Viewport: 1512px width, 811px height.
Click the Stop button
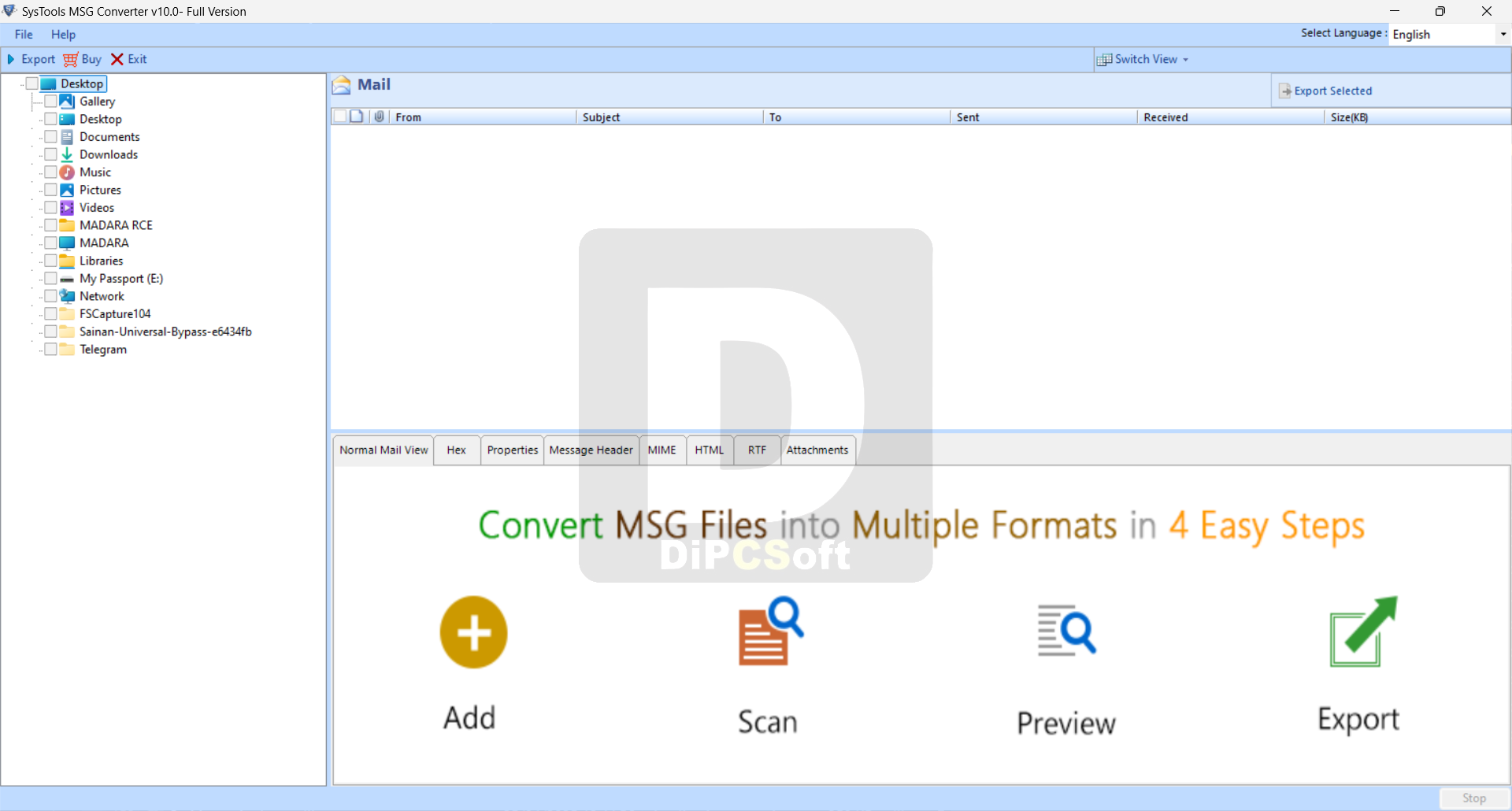point(1474,798)
